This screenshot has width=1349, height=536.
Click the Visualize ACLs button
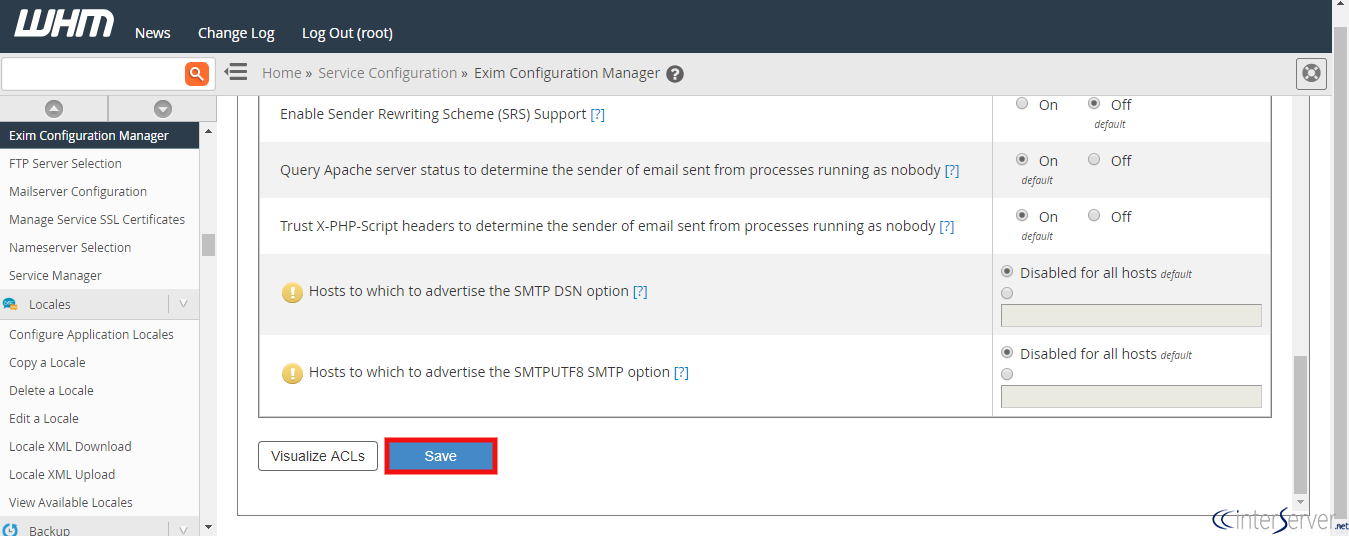318,456
